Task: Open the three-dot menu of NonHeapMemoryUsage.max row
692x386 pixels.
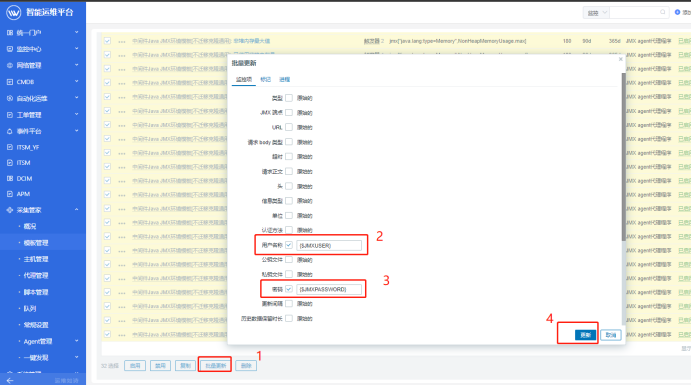Action: [122, 41]
